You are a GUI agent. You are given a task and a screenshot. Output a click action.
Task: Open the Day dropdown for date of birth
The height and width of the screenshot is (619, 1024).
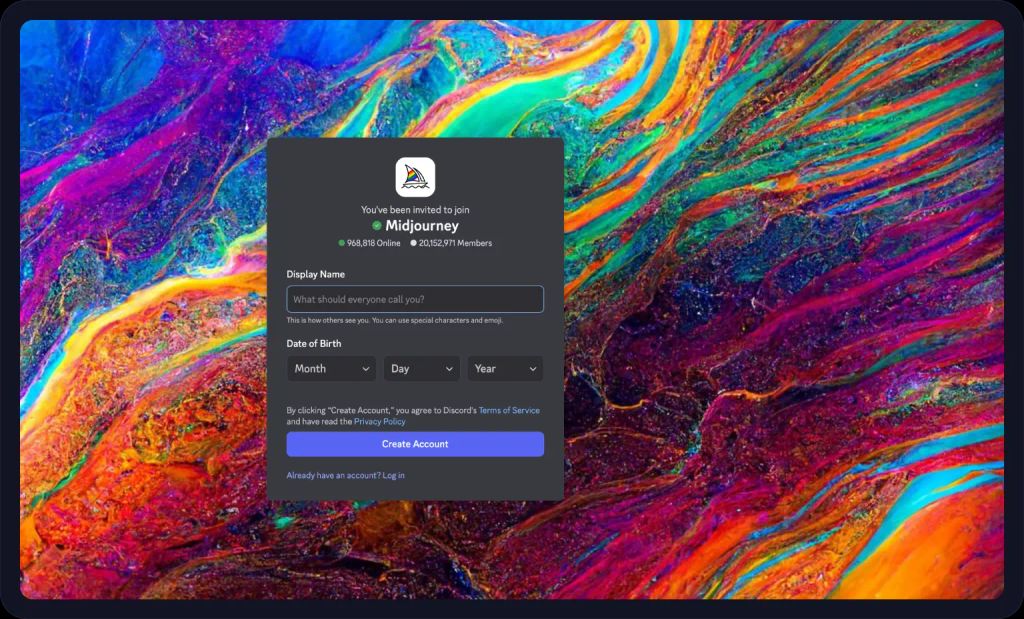pyautogui.click(x=421, y=369)
